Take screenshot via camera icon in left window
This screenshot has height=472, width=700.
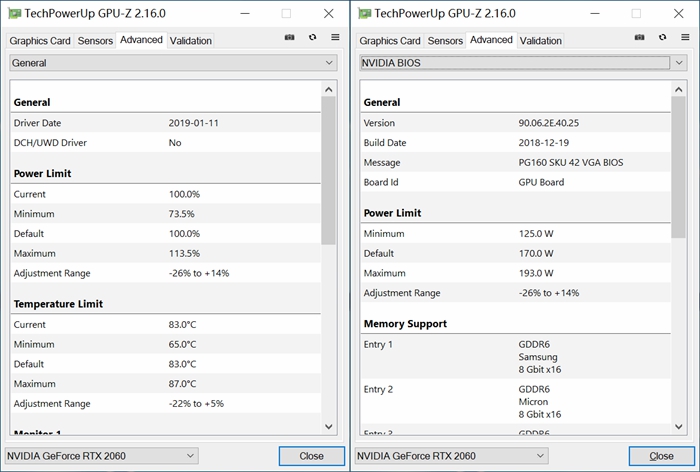pos(289,38)
